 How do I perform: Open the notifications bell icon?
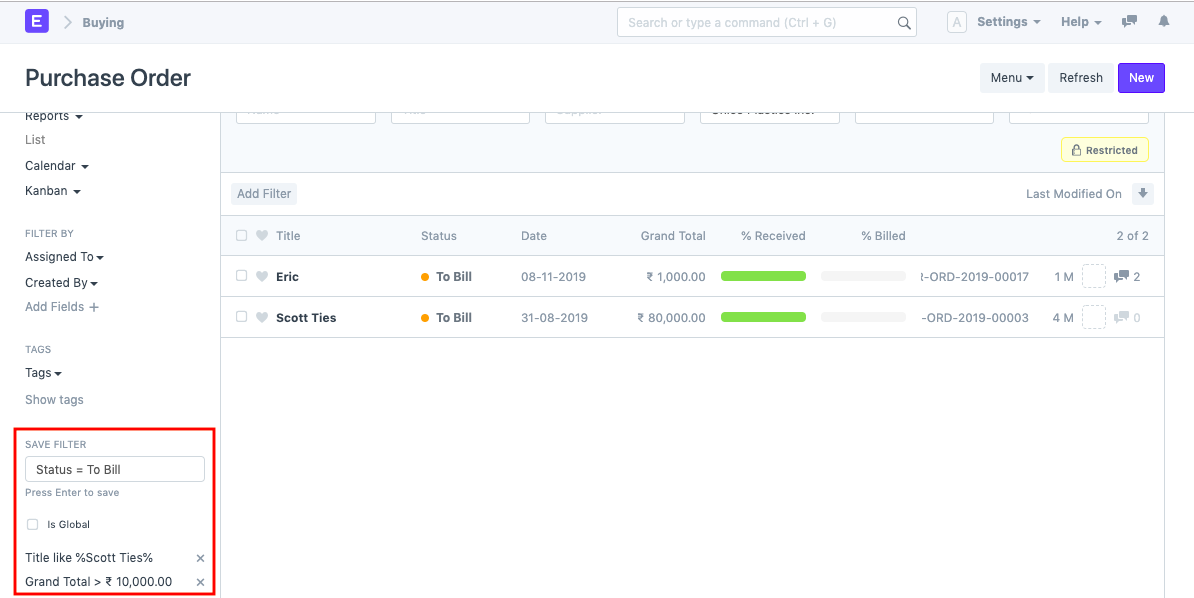(x=1163, y=21)
